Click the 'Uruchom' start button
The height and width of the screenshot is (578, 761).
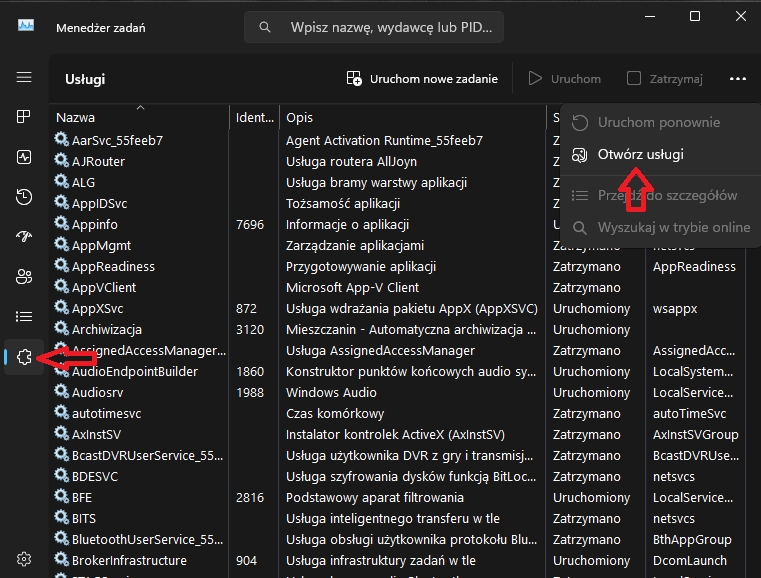pyautogui.click(x=565, y=78)
